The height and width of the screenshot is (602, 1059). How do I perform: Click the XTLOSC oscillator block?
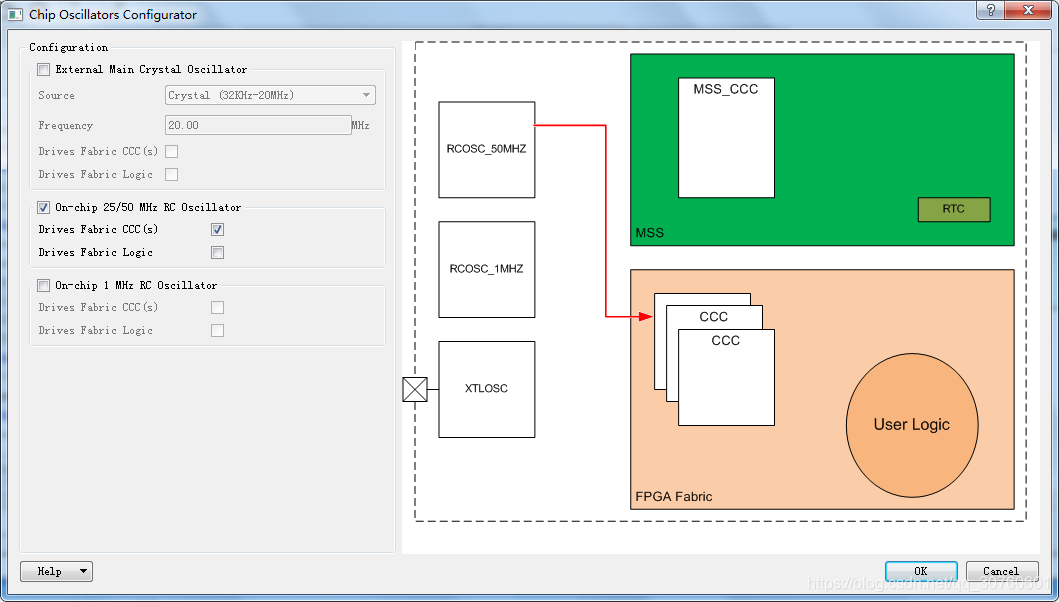pos(486,389)
